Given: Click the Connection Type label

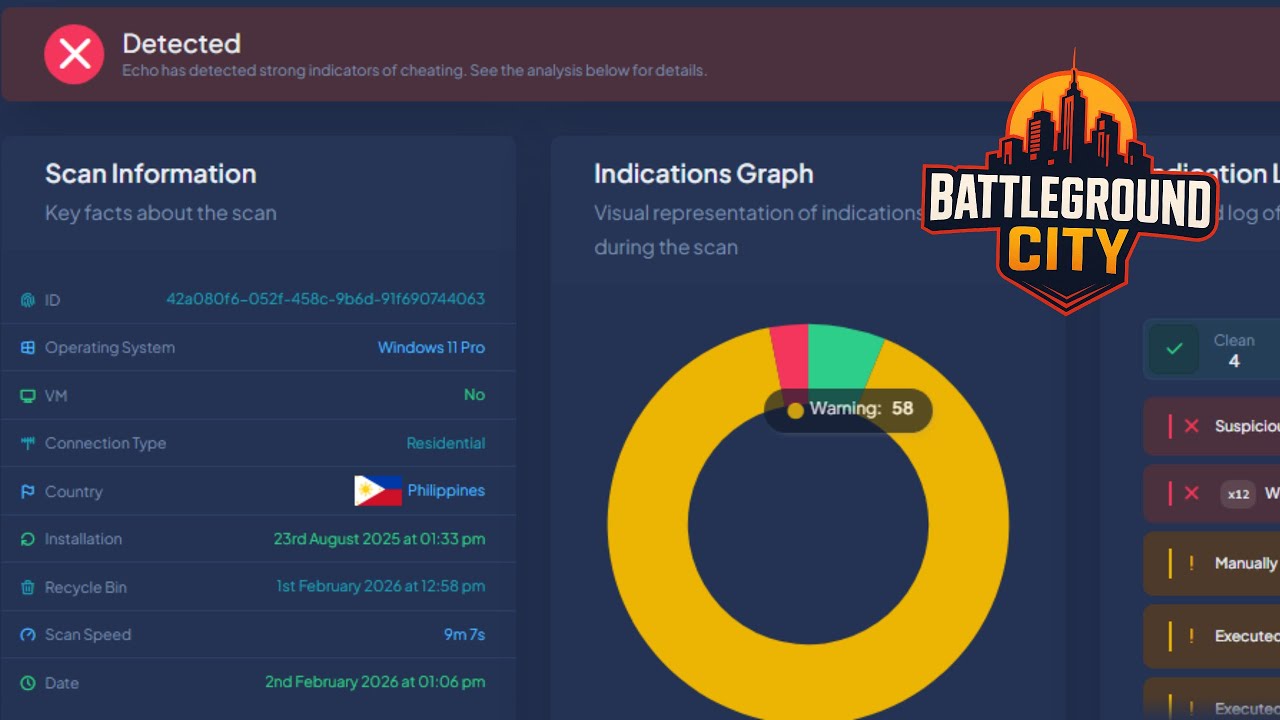Looking at the screenshot, I should [106, 443].
